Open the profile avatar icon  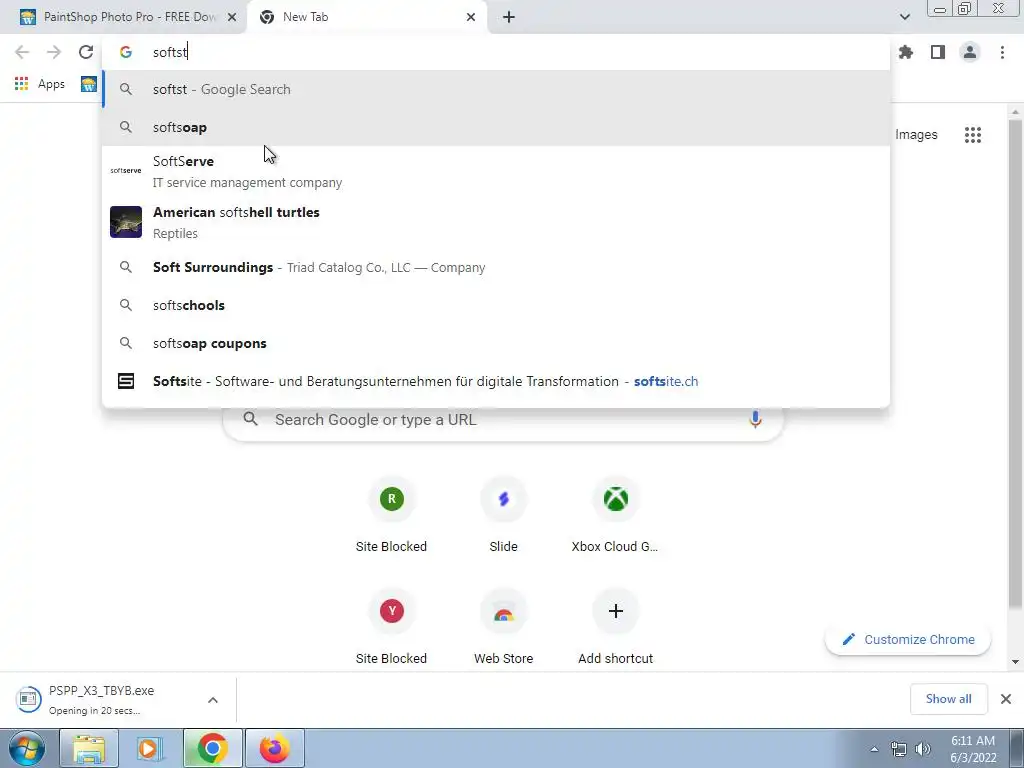[x=970, y=52]
